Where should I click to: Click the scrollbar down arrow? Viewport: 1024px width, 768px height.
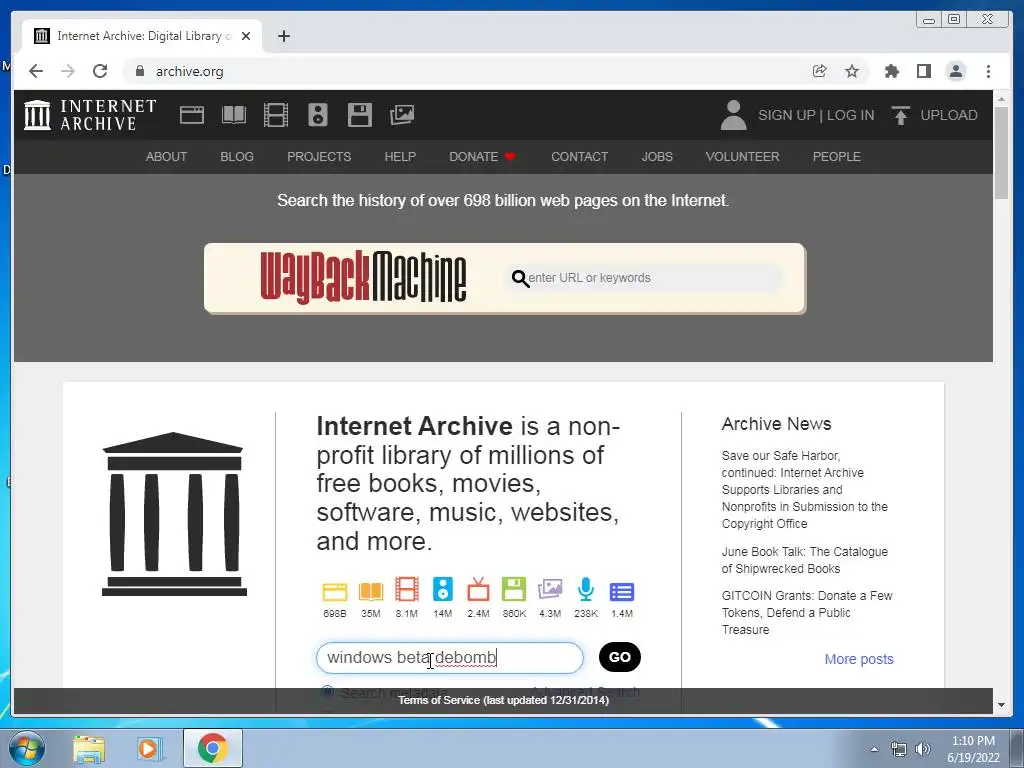(x=1001, y=705)
